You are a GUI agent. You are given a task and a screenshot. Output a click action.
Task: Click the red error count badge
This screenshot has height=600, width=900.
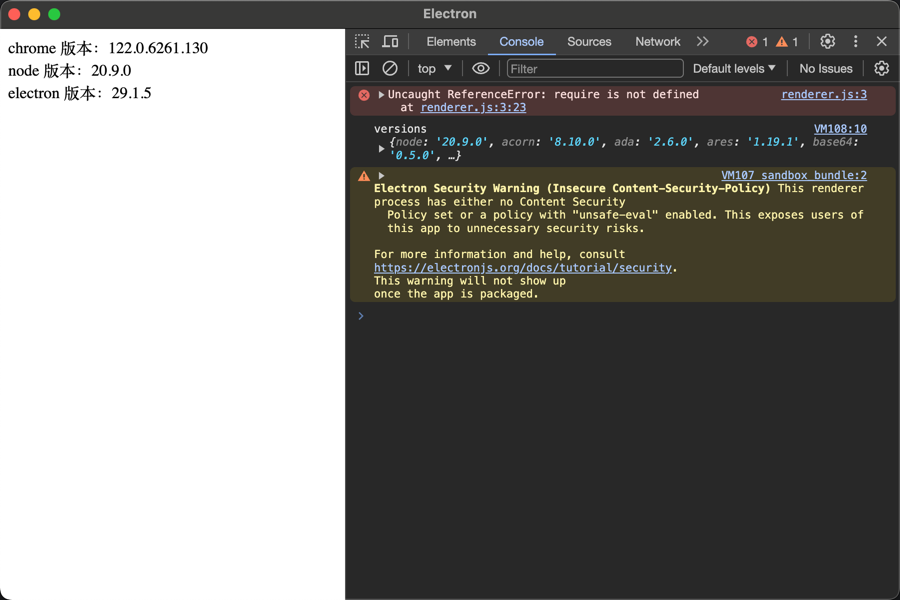tap(757, 42)
